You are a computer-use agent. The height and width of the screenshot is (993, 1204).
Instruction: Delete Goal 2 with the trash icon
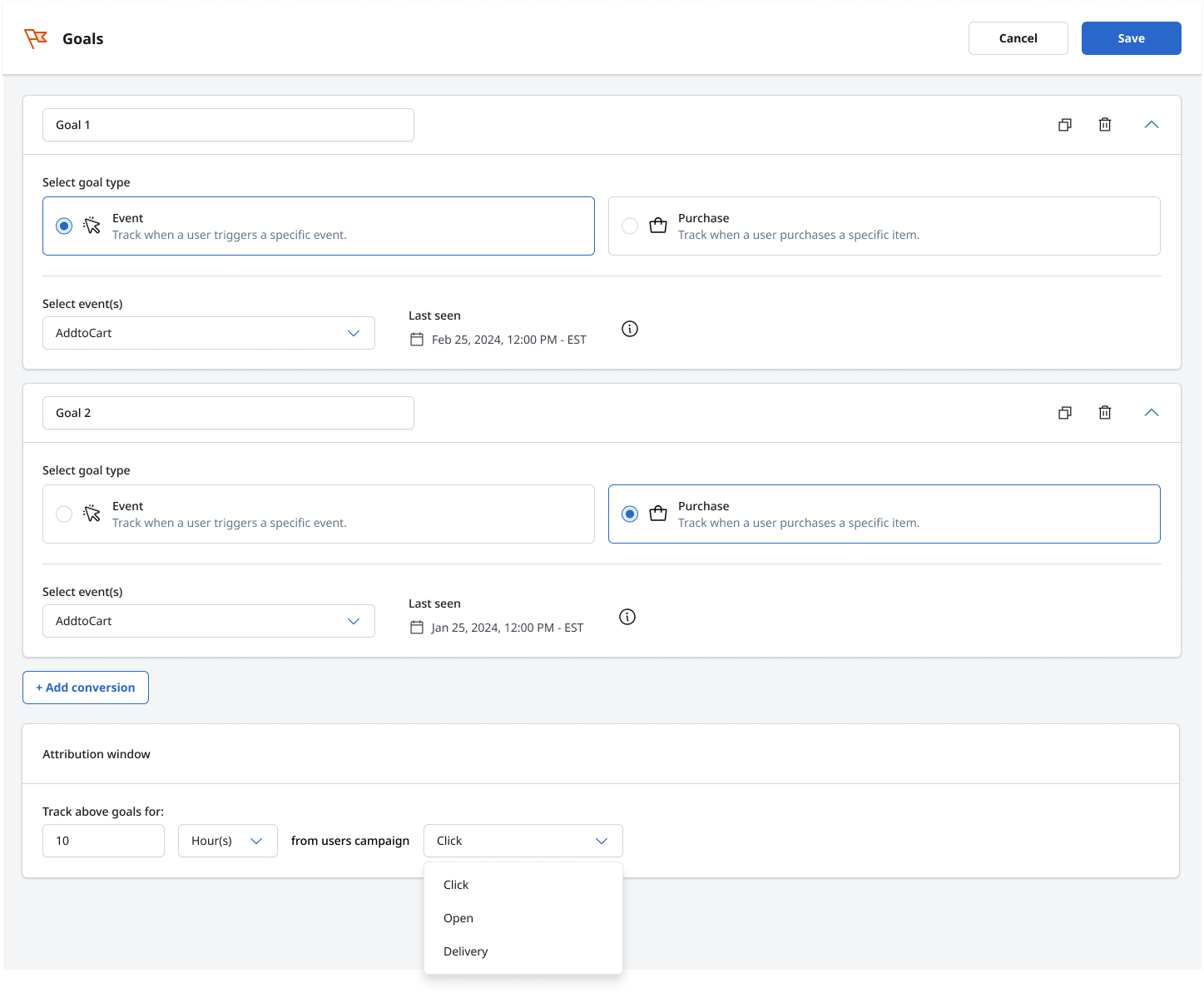(1105, 413)
